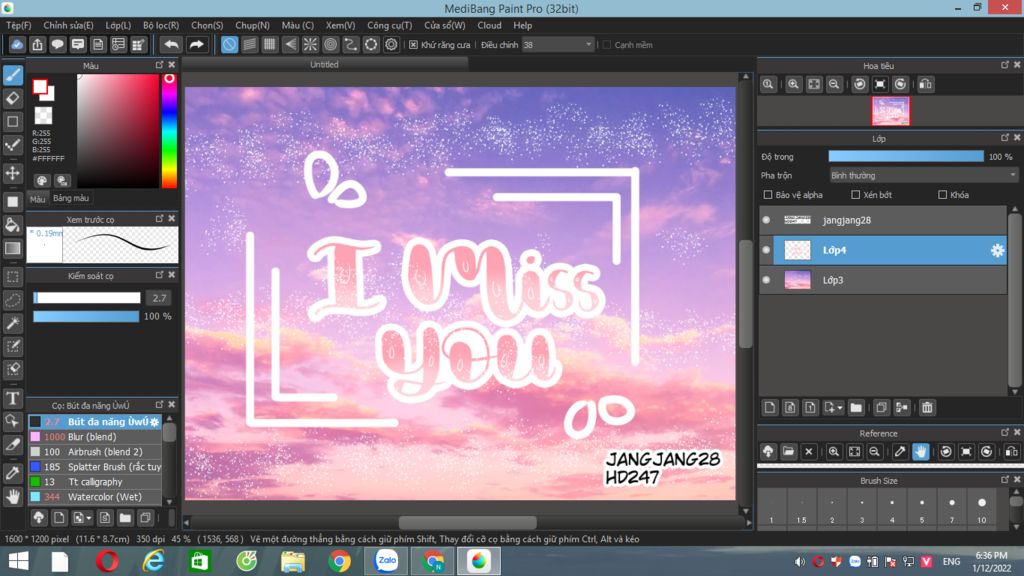Select the Eraser tool
Image resolution: width=1024 pixels, height=576 pixels.
13,99
